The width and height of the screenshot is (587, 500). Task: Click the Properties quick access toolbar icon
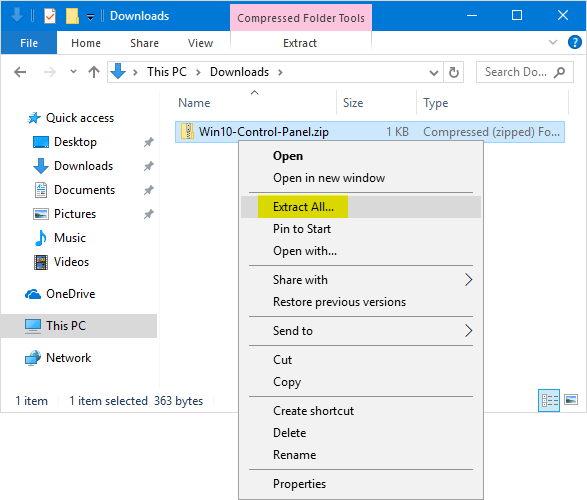(50, 16)
